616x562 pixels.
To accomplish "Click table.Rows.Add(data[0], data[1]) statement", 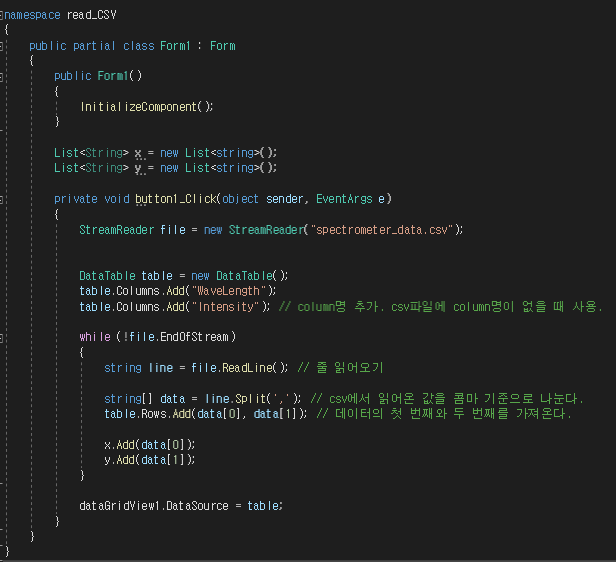I will click(x=205, y=414).
